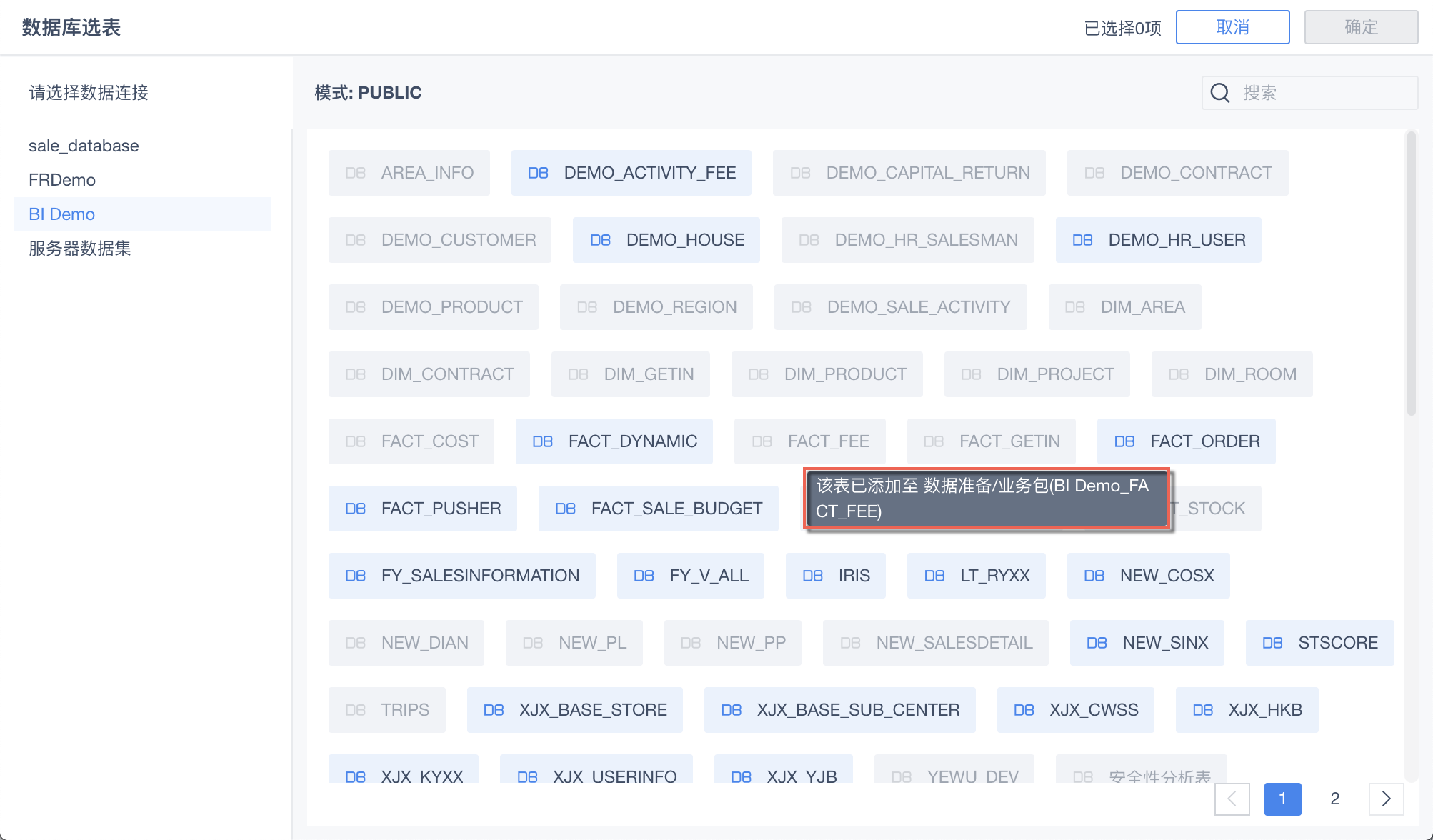This screenshot has height=840, width=1433.
Task: Open page 2 of table list
Action: 1334,799
